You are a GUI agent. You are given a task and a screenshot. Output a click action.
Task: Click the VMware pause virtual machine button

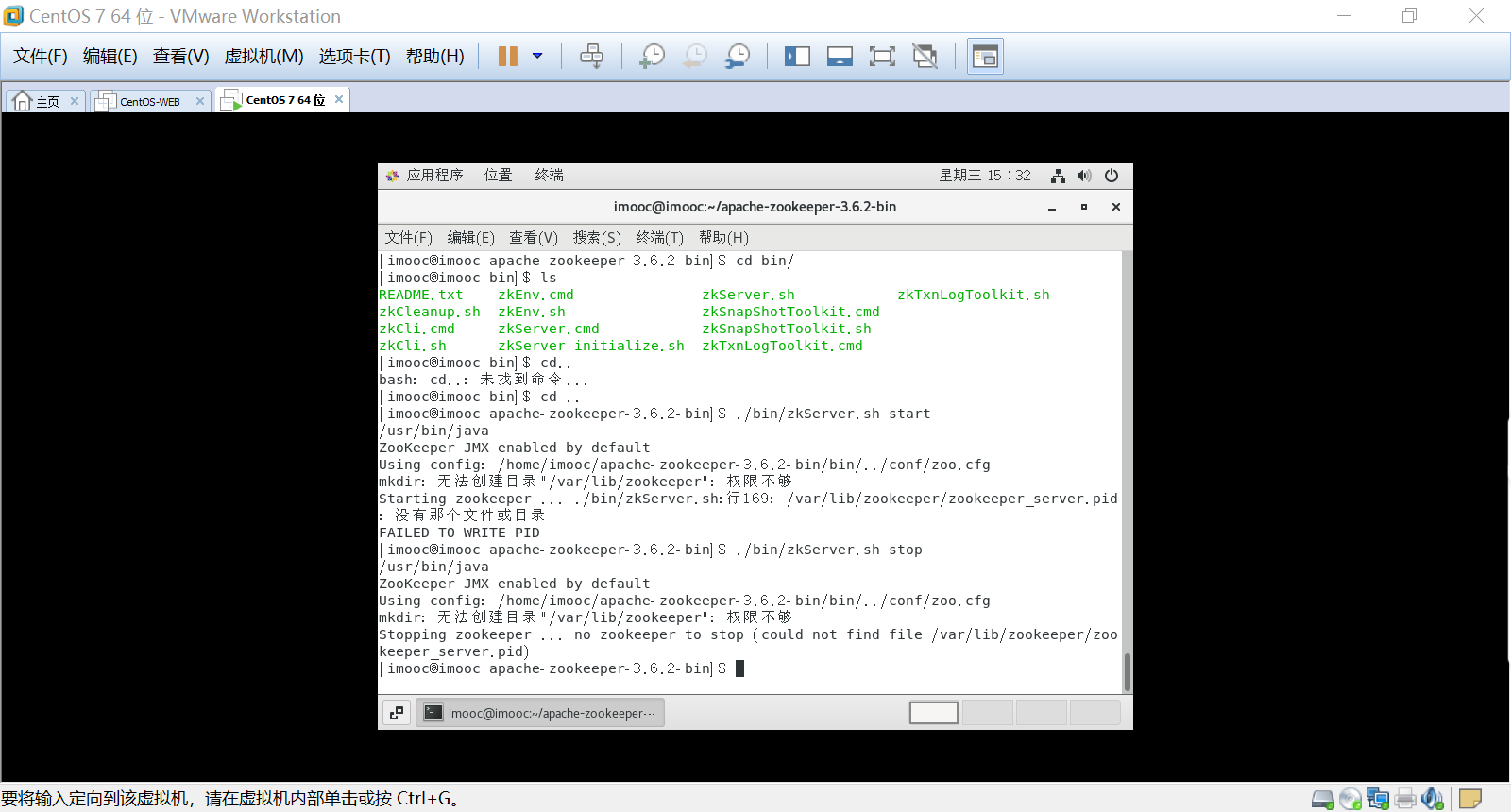(x=508, y=57)
